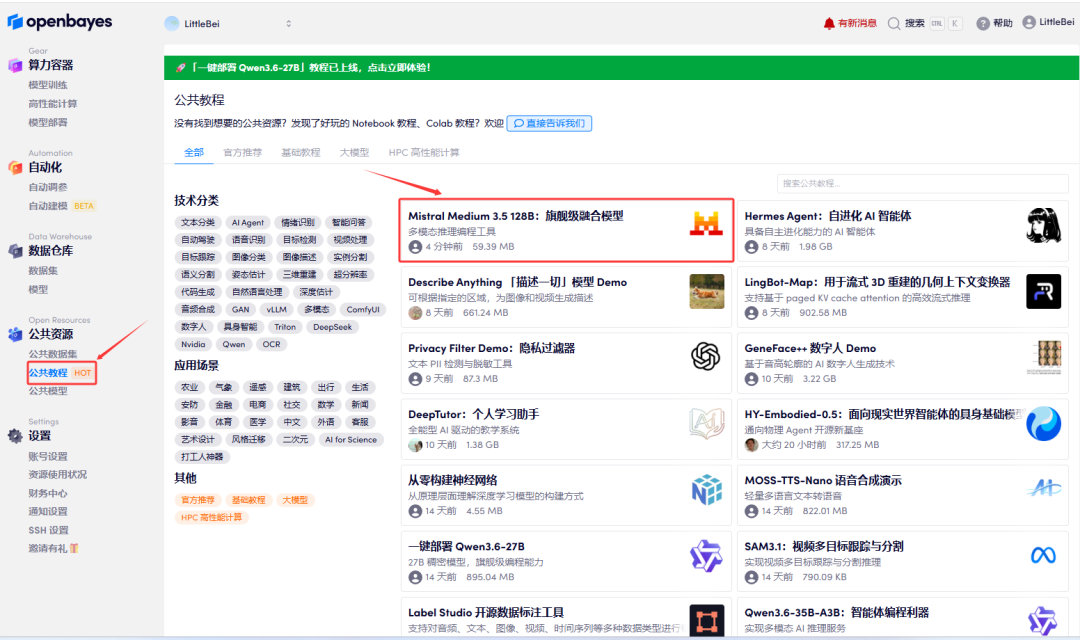Click the Qwen logo on 一键部署 Qwen3.6-27B card
Image resolution: width=1080 pixels, height=640 pixels.
[x=706, y=556]
